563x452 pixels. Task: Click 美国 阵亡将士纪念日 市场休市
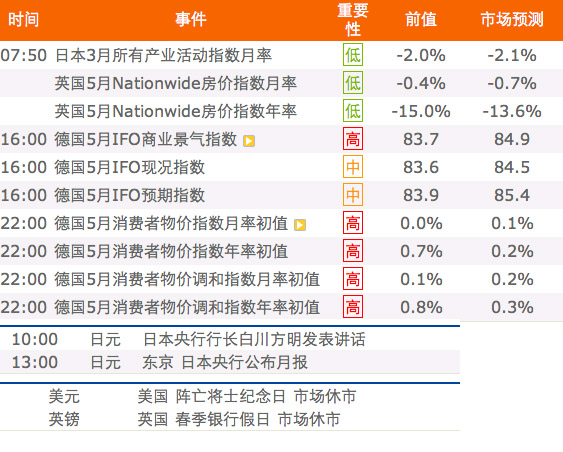[247, 397]
